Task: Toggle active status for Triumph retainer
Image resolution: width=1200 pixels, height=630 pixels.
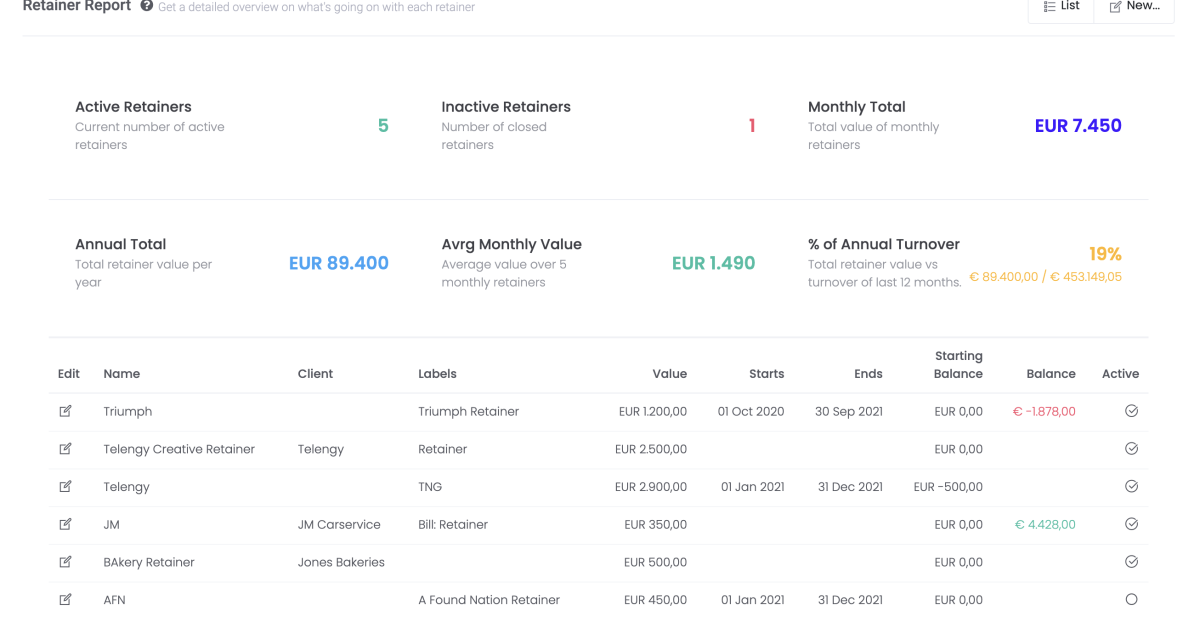Action: [1131, 411]
